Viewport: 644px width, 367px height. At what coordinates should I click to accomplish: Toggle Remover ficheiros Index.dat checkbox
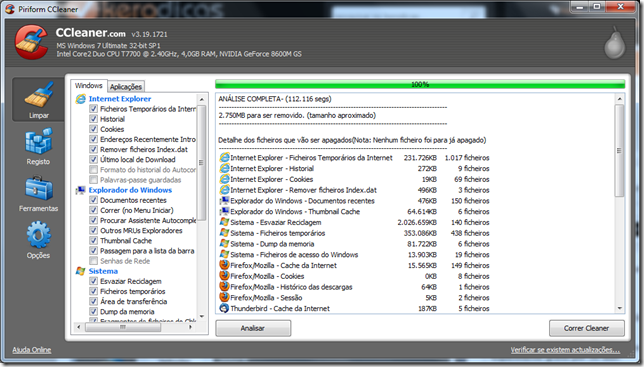(94, 149)
